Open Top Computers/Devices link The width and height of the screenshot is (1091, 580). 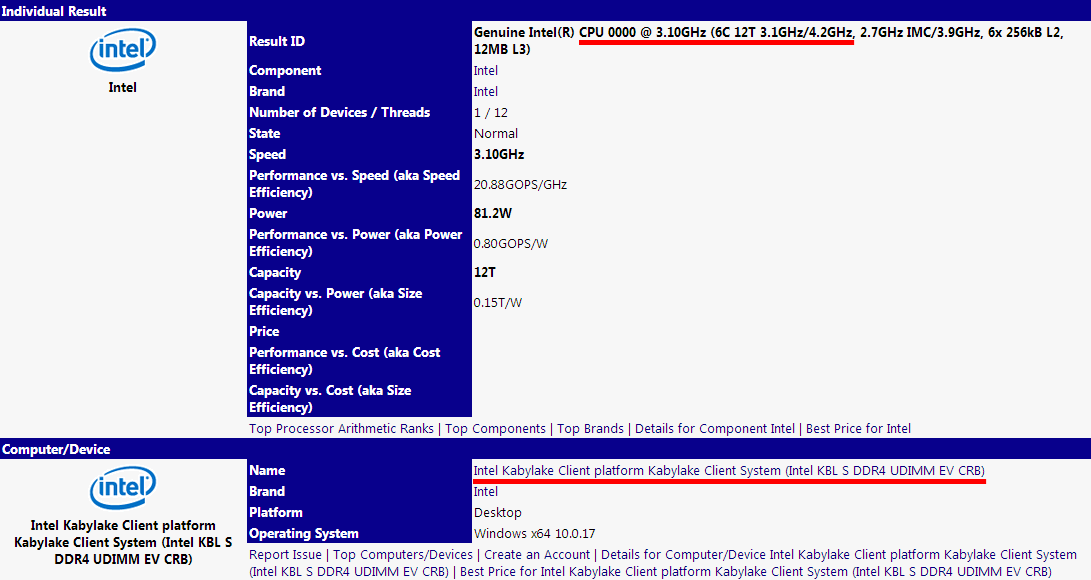403,555
